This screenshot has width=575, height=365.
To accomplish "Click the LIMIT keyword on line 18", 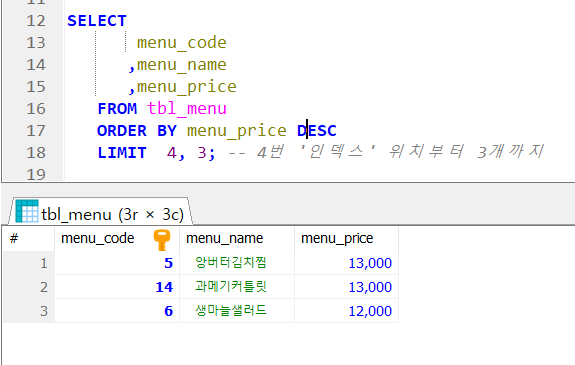I will (122, 153).
